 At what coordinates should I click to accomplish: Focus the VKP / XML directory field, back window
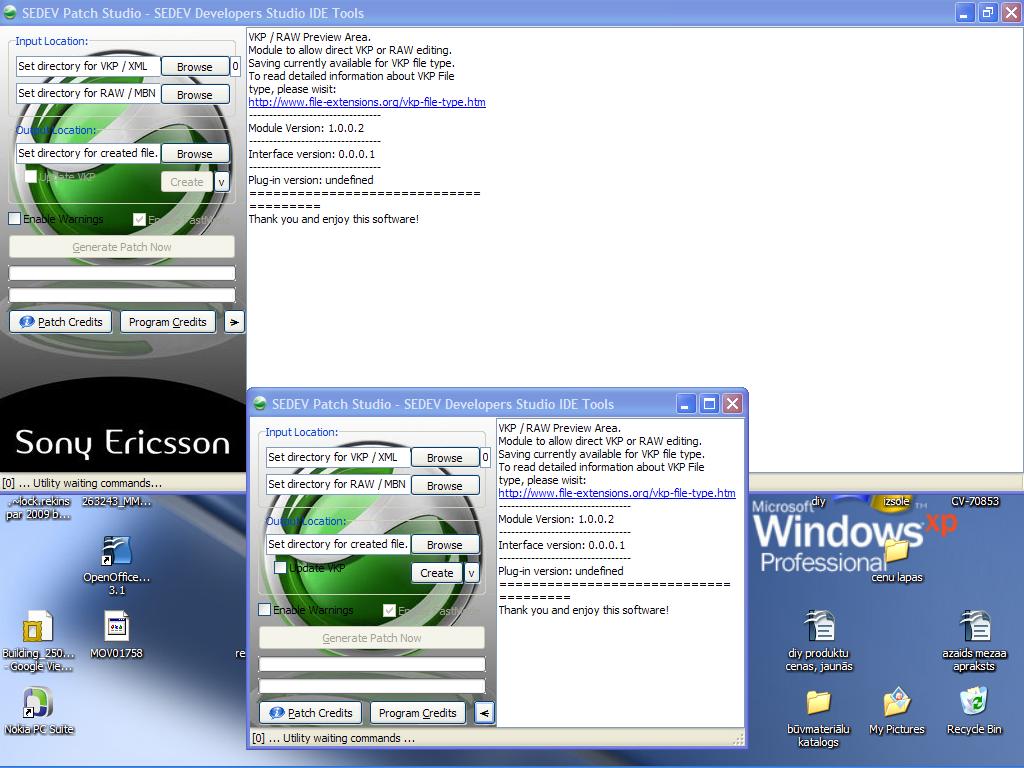click(88, 66)
